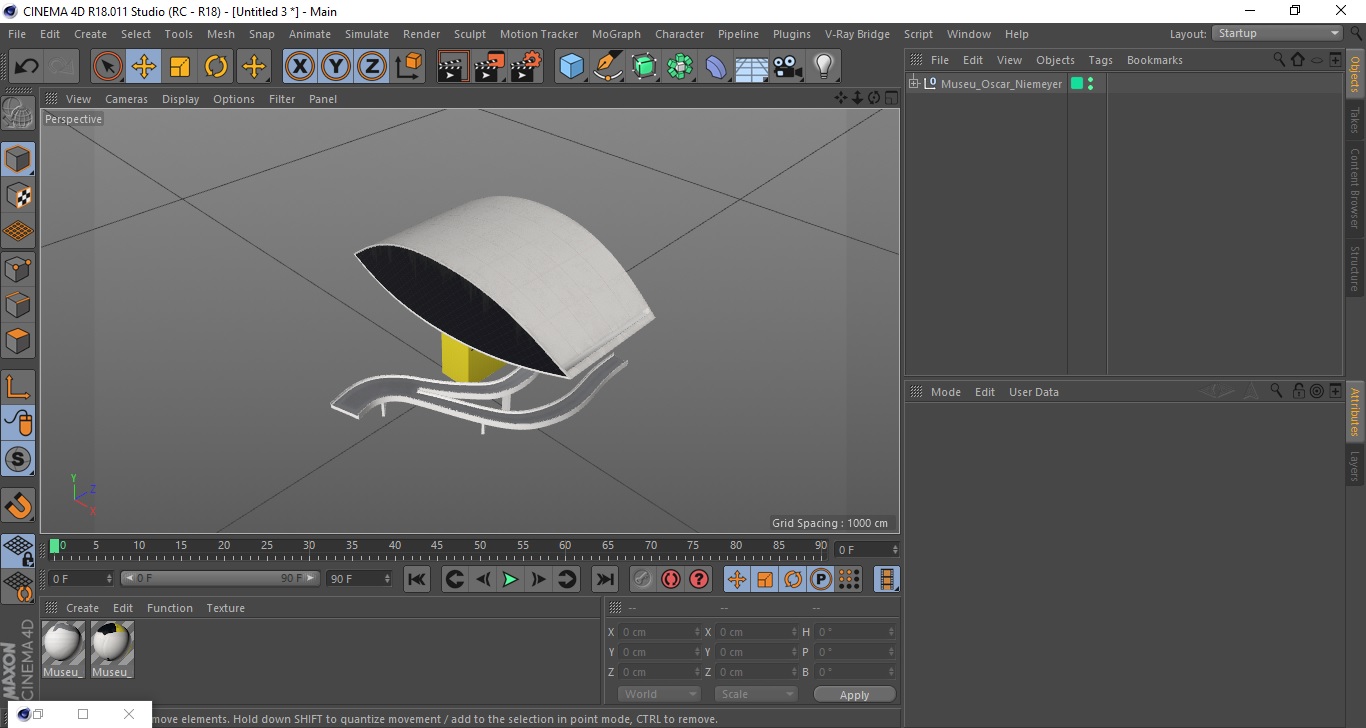Toggle coordinate system icon
The height and width of the screenshot is (728, 1366).
(409, 67)
